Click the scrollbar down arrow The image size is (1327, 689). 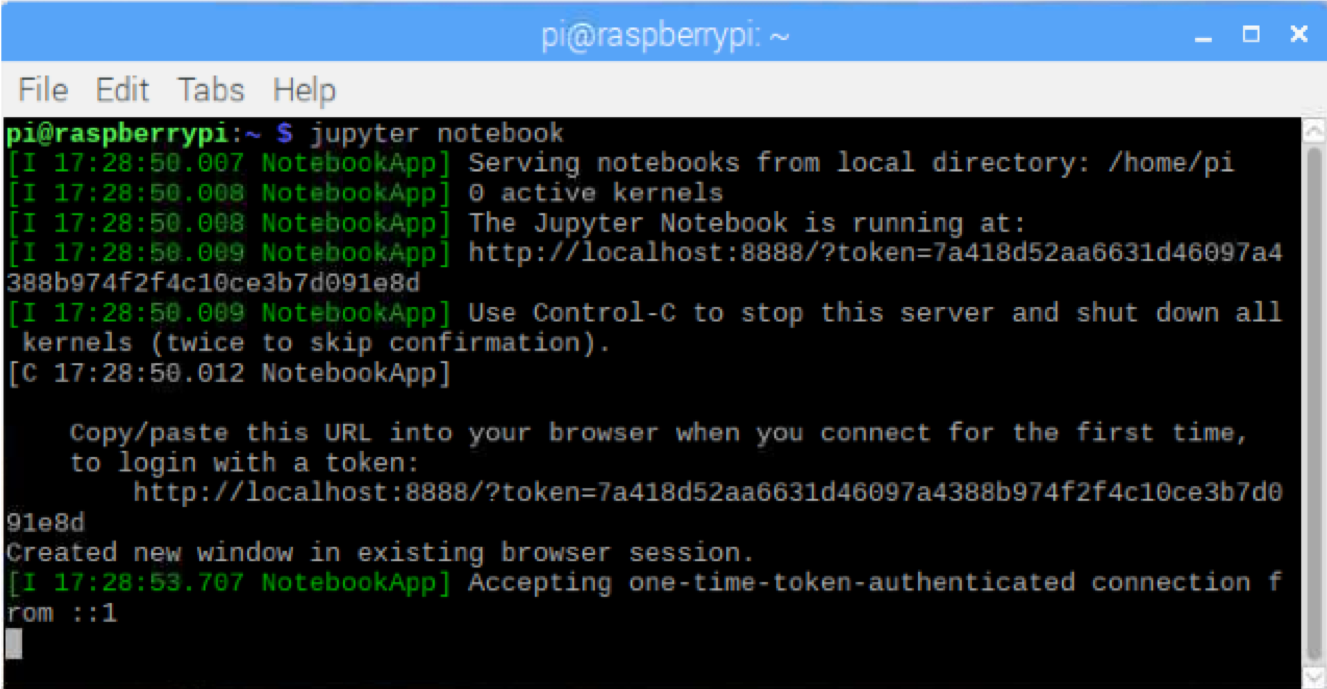click(x=1314, y=675)
